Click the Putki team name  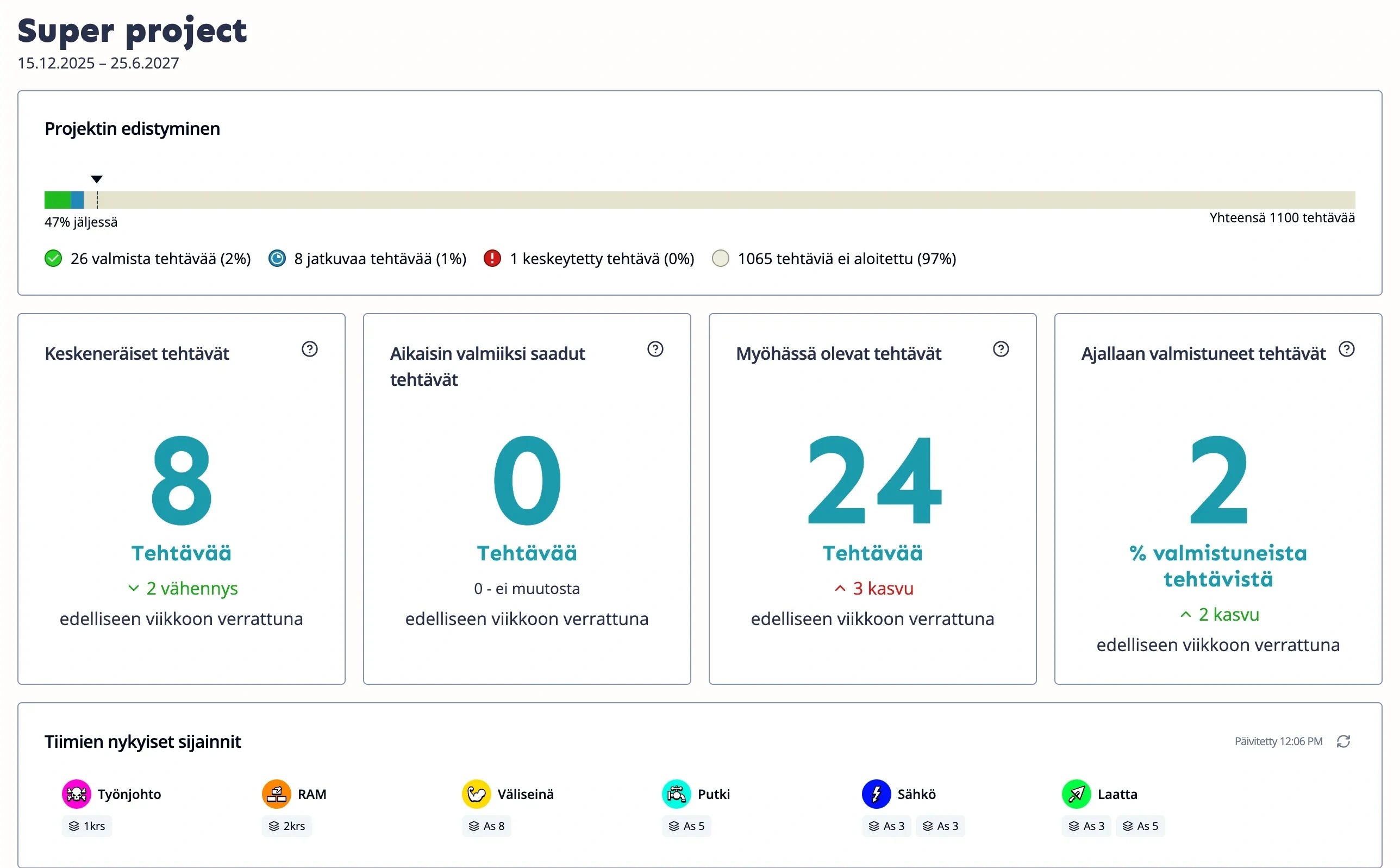pyautogui.click(x=714, y=794)
